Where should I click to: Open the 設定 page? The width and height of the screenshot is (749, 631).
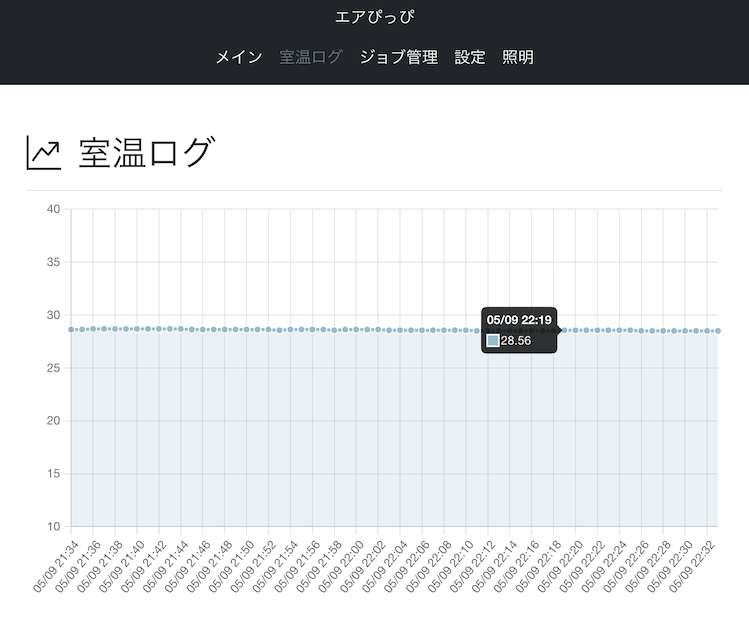click(x=470, y=57)
